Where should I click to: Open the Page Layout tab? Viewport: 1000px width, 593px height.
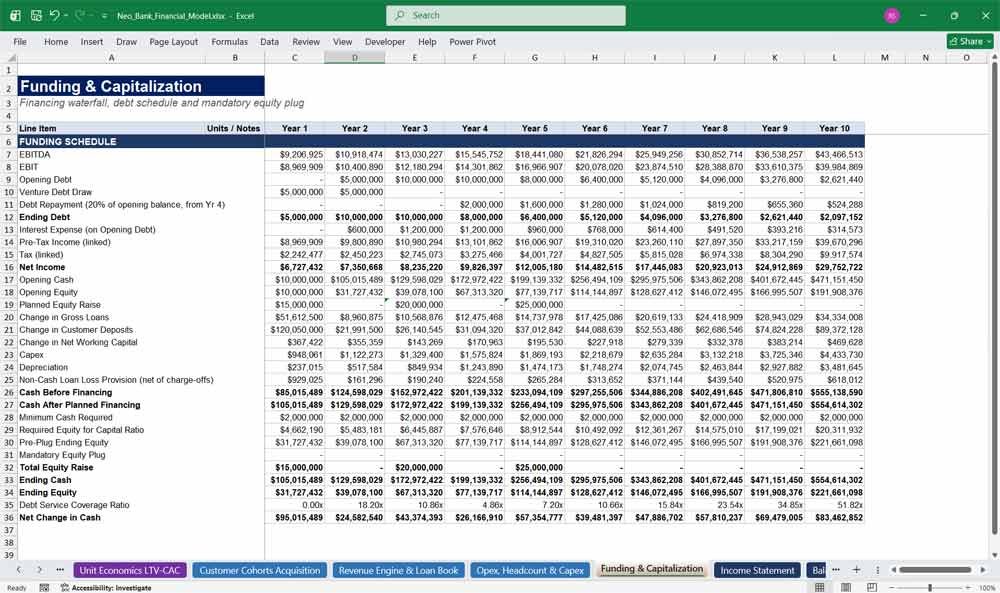tap(173, 41)
